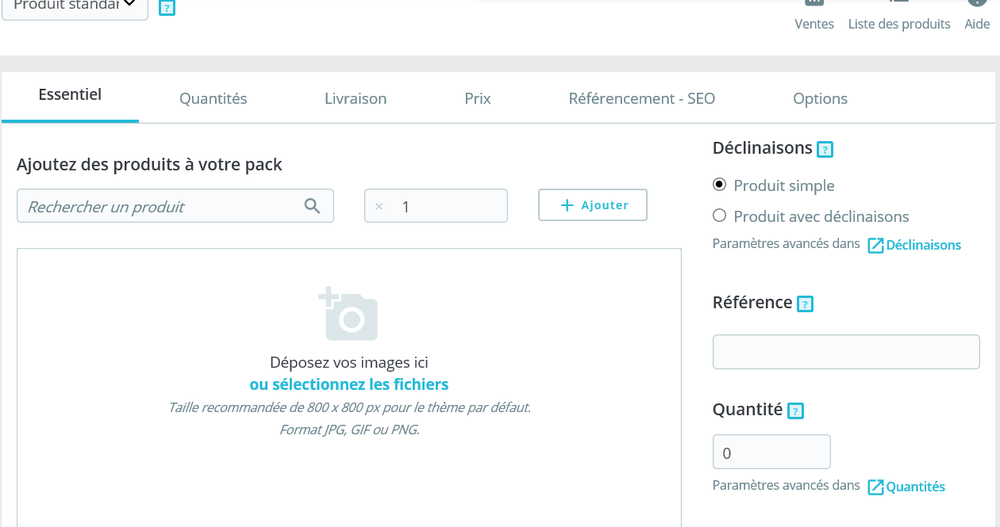
Task: Click the help icon next to Référence
Action: click(805, 304)
